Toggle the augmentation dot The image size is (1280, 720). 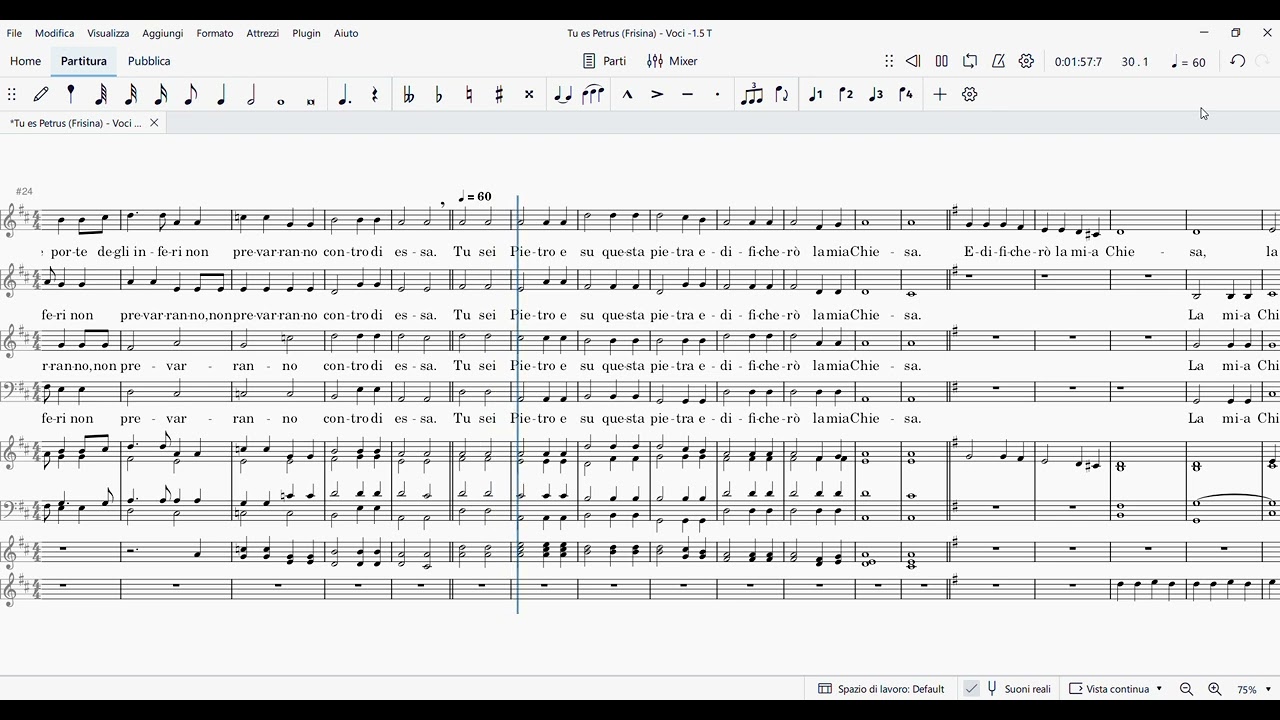(x=345, y=94)
